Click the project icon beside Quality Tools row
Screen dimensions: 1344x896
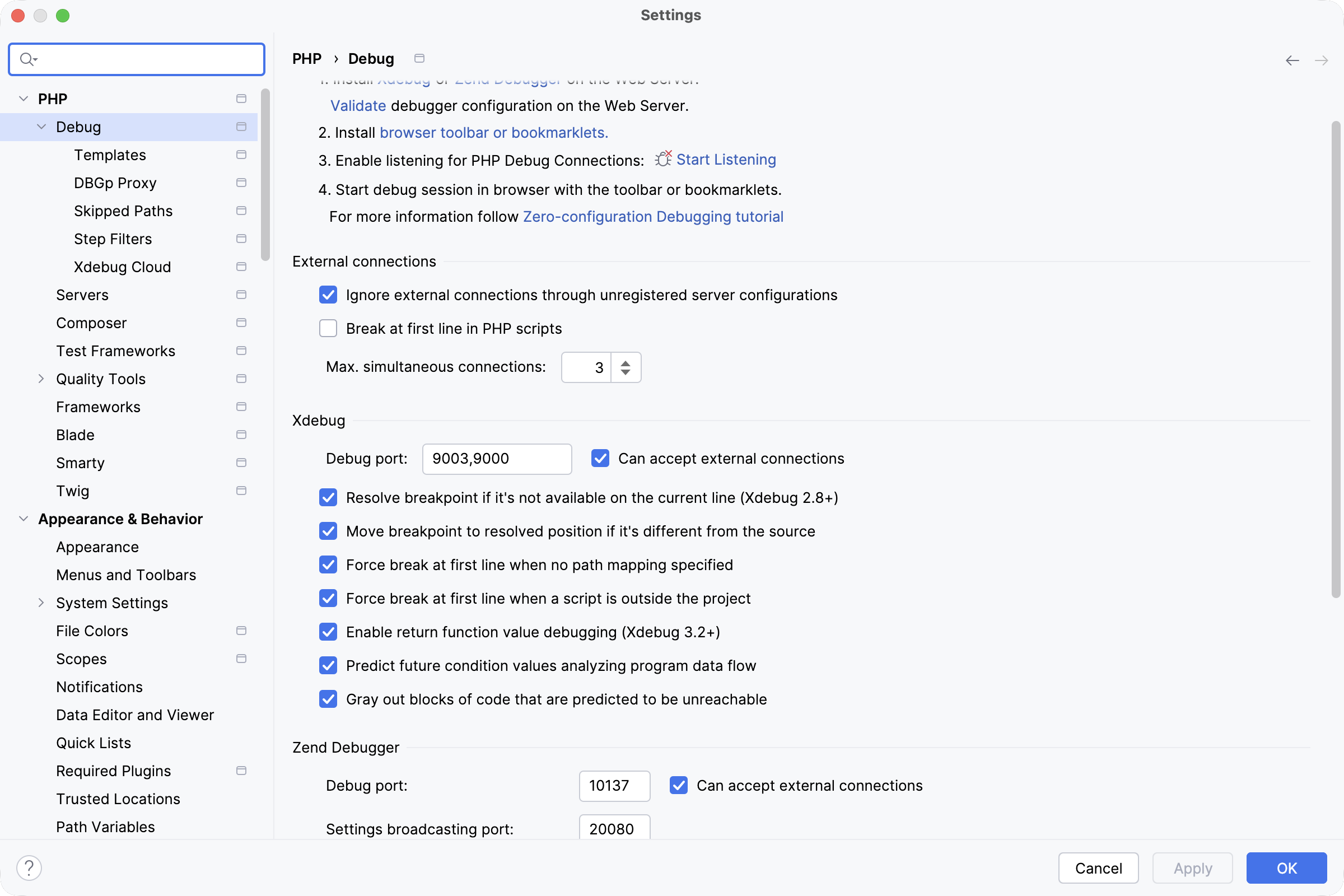[x=241, y=379]
